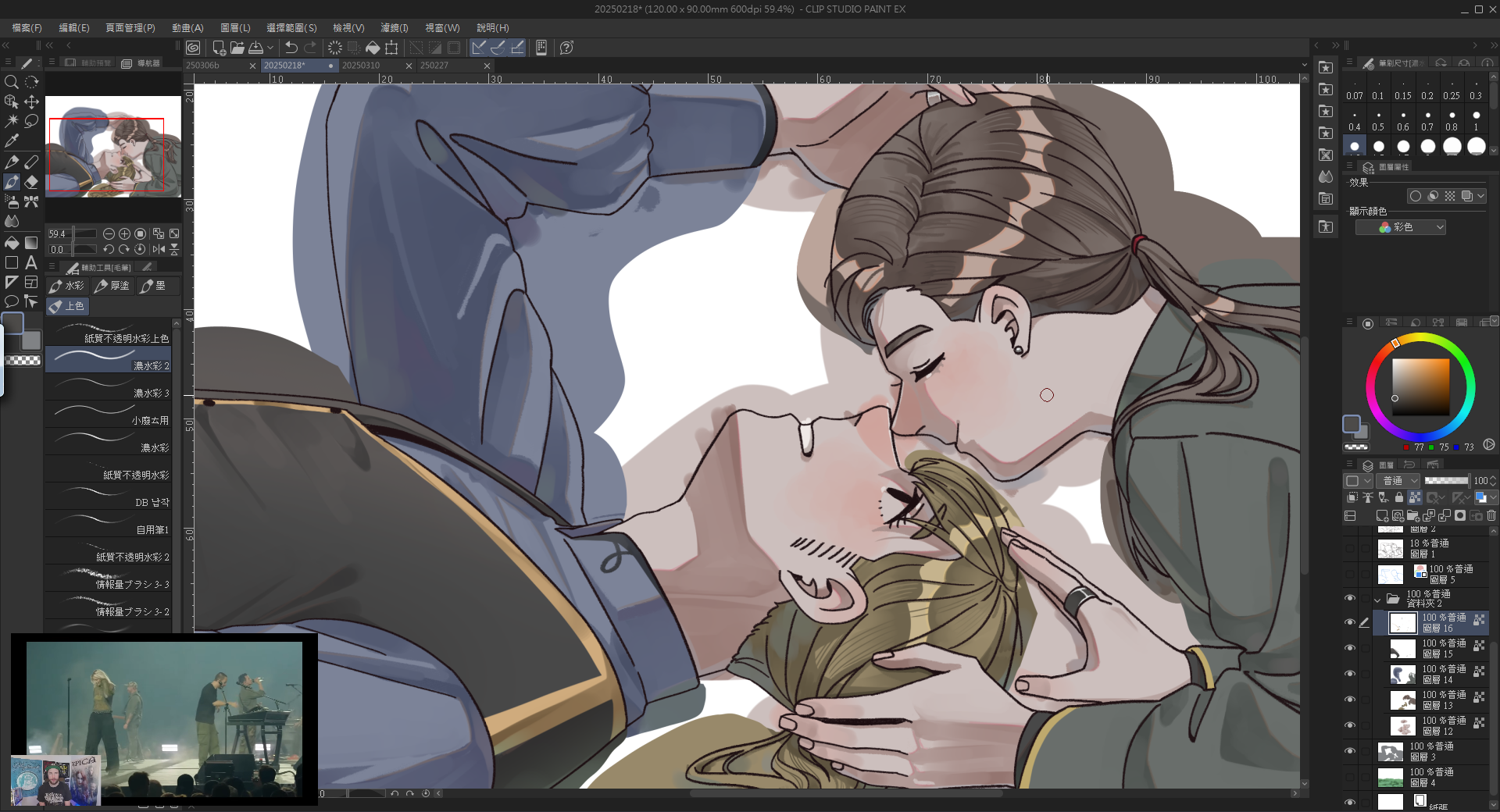This screenshot has width=1500, height=812.
Task: Show hidden layer 圖層 5
Action: click(x=1349, y=574)
